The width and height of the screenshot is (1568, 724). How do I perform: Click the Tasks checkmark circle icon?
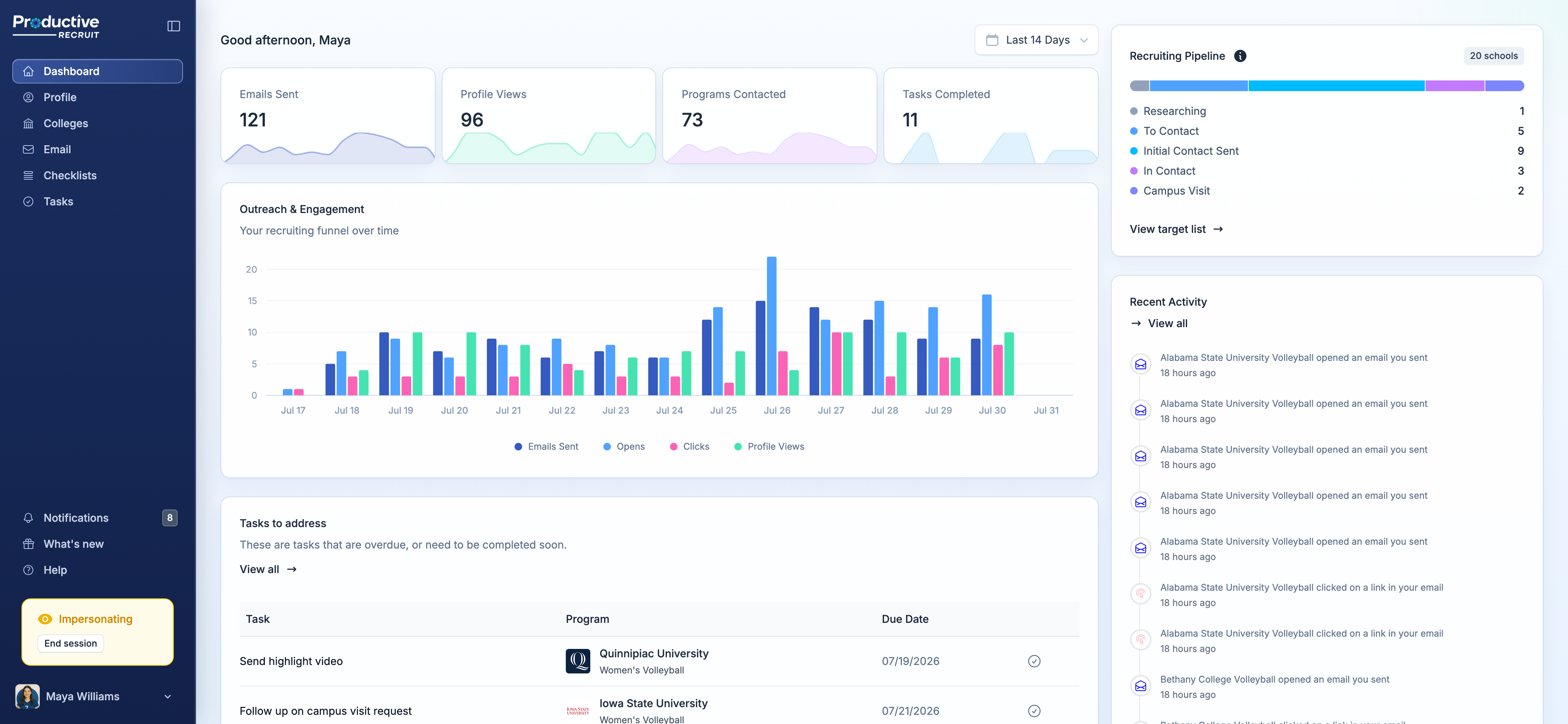point(28,201)
